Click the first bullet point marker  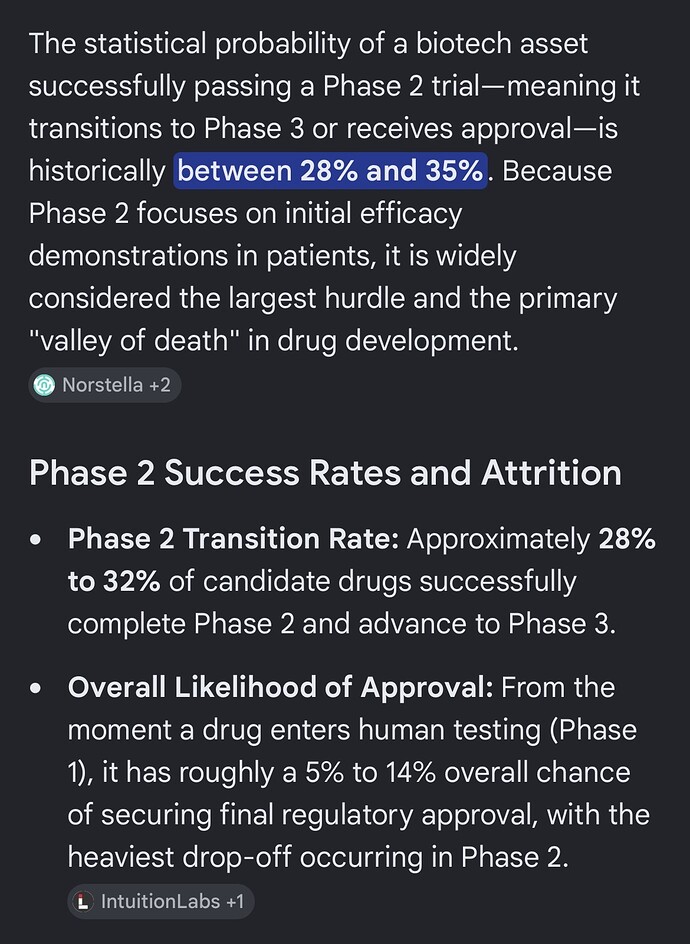pos(36,539)
